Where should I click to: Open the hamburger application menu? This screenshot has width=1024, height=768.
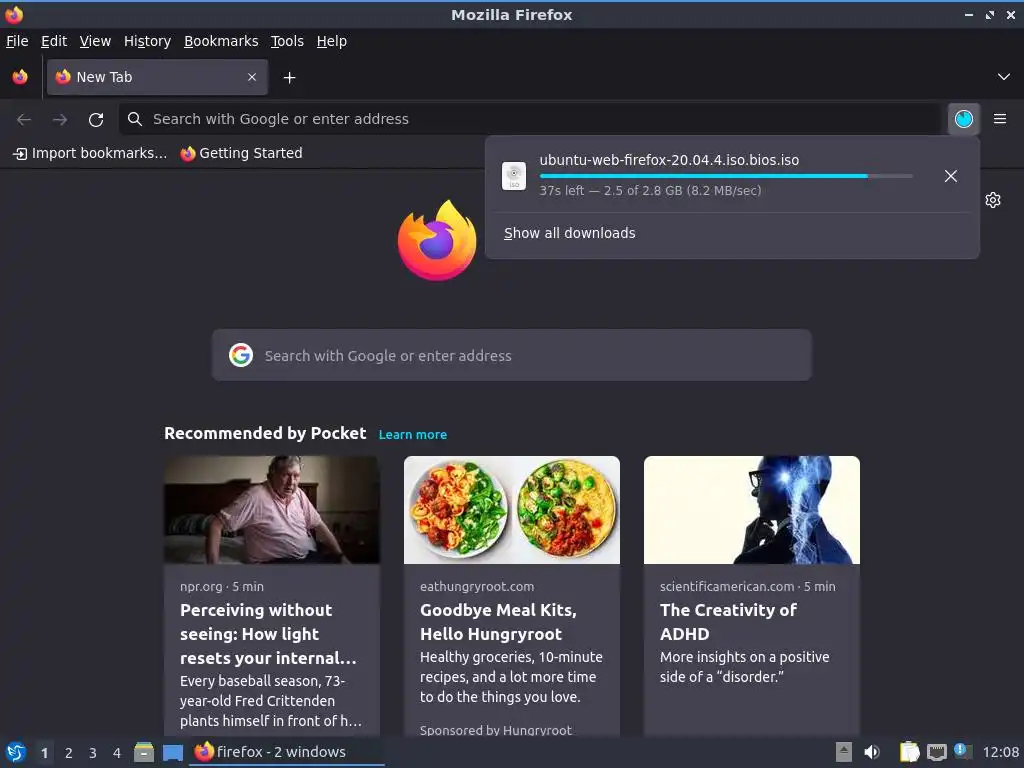pos(1000,119)
